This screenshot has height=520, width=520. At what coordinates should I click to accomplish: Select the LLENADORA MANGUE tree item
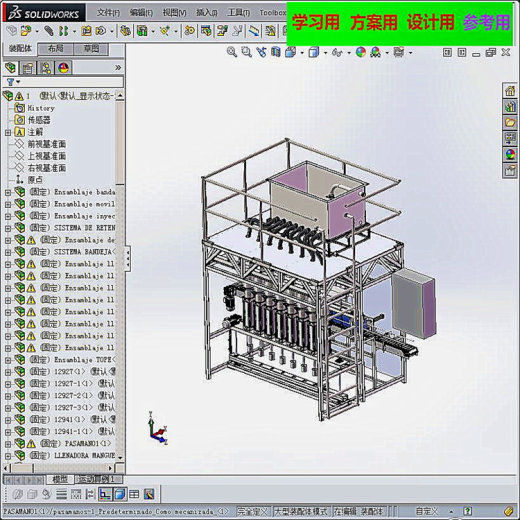[x=84, y=456]
